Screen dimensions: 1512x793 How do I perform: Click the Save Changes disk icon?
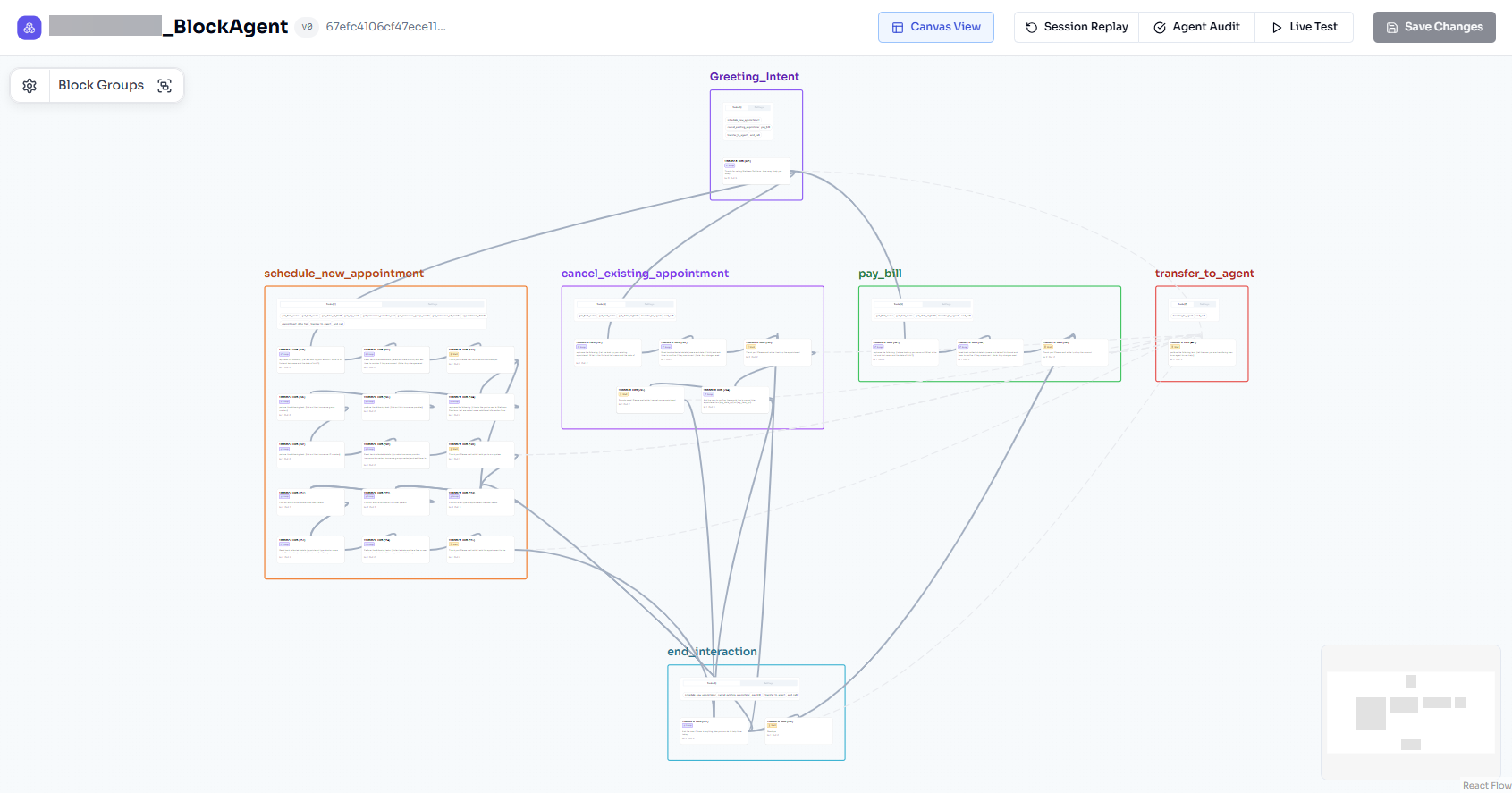(1392, 28)
